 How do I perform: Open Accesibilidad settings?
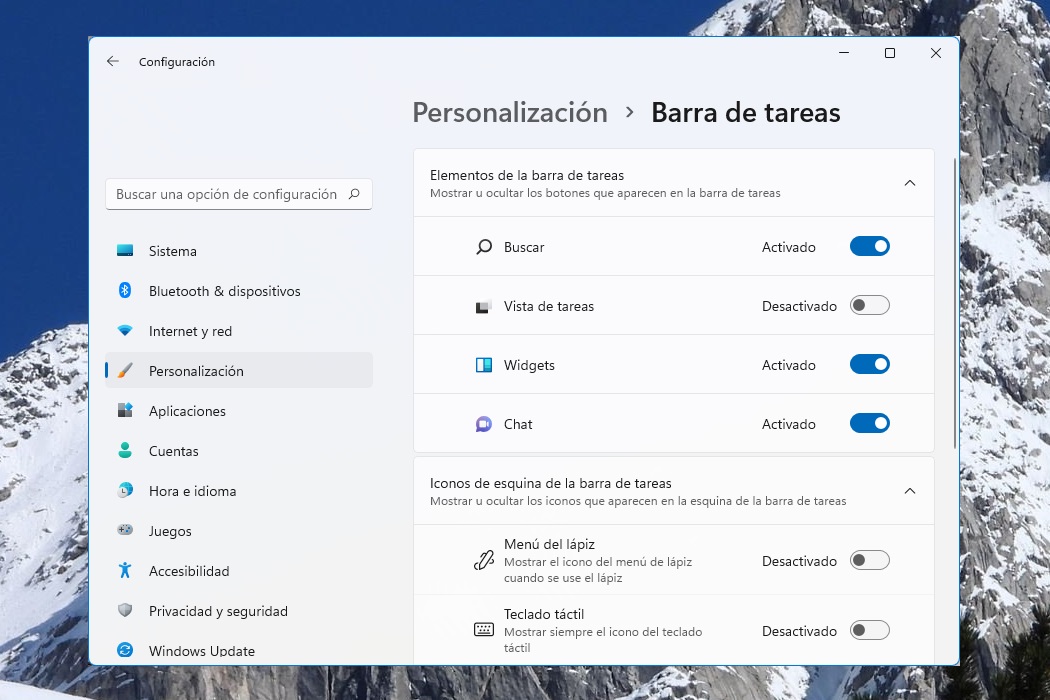(190, 571)
